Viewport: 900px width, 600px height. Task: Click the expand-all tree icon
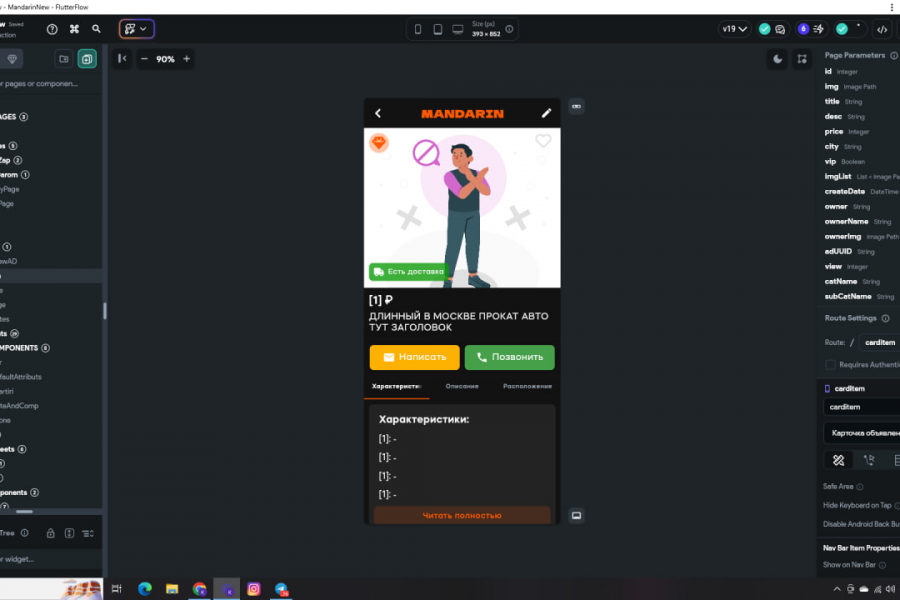[x=69, y=533]
